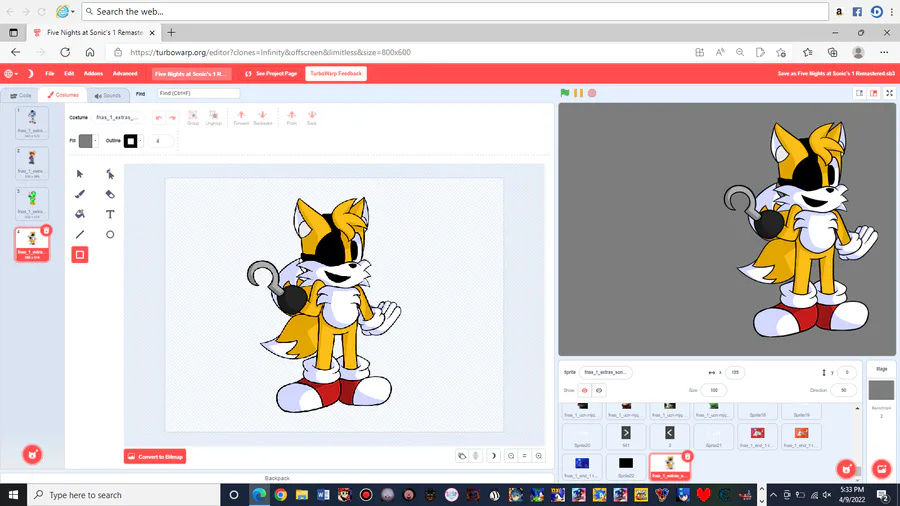
Task: Toggle dark mode moon icon in menu bar
Action: coord(30,73)
